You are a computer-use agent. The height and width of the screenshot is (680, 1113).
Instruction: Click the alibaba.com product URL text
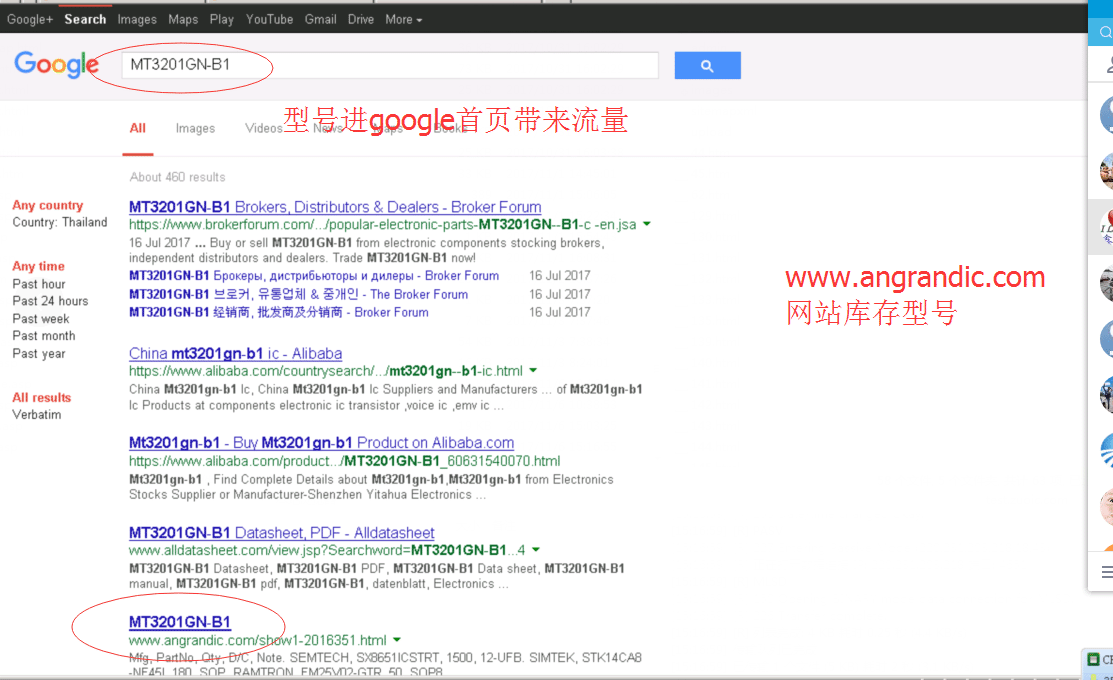(344, 461)
